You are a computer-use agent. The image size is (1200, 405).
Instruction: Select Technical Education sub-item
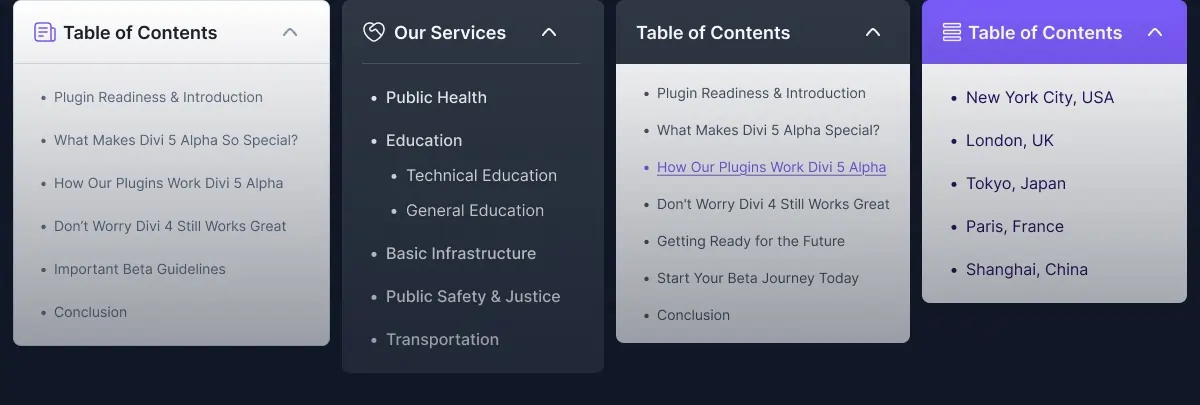(481, 175)
